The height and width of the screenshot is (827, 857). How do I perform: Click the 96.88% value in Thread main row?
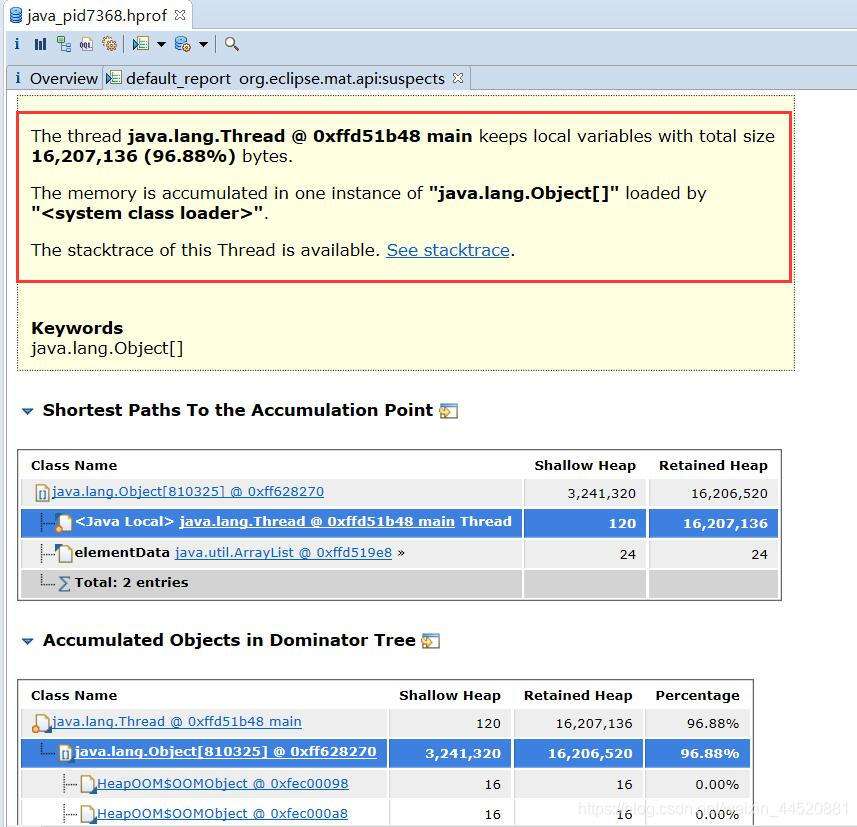pyautogui.click(x=713, y=724)
